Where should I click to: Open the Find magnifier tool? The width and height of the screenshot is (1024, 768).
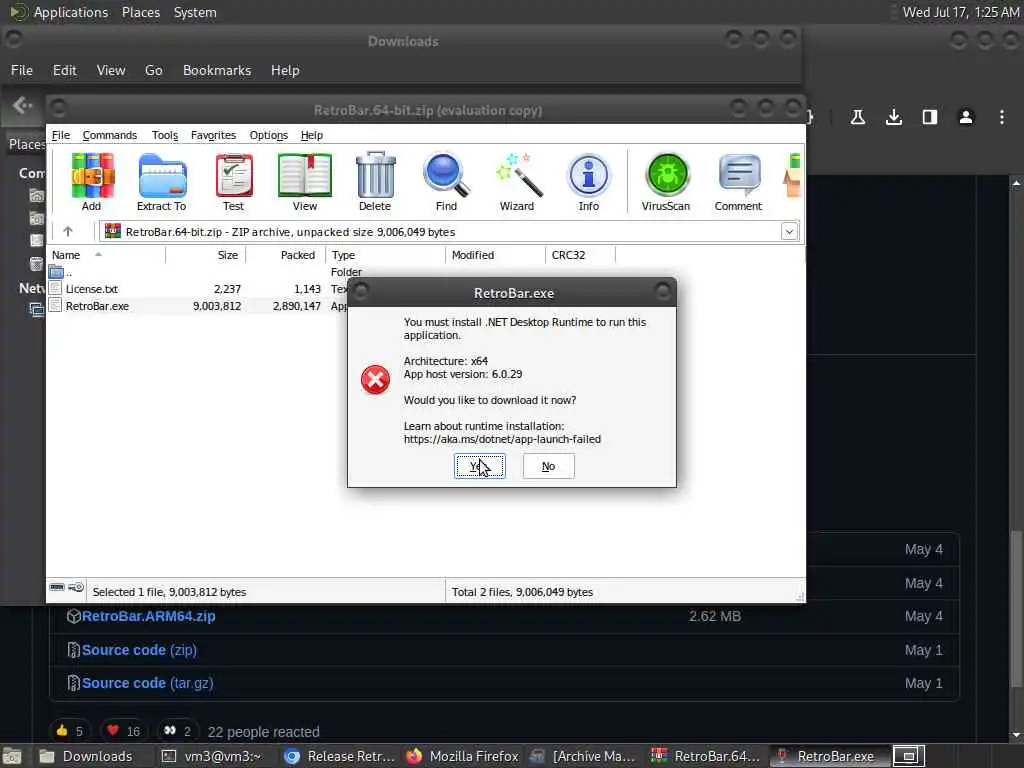(446, 182)
